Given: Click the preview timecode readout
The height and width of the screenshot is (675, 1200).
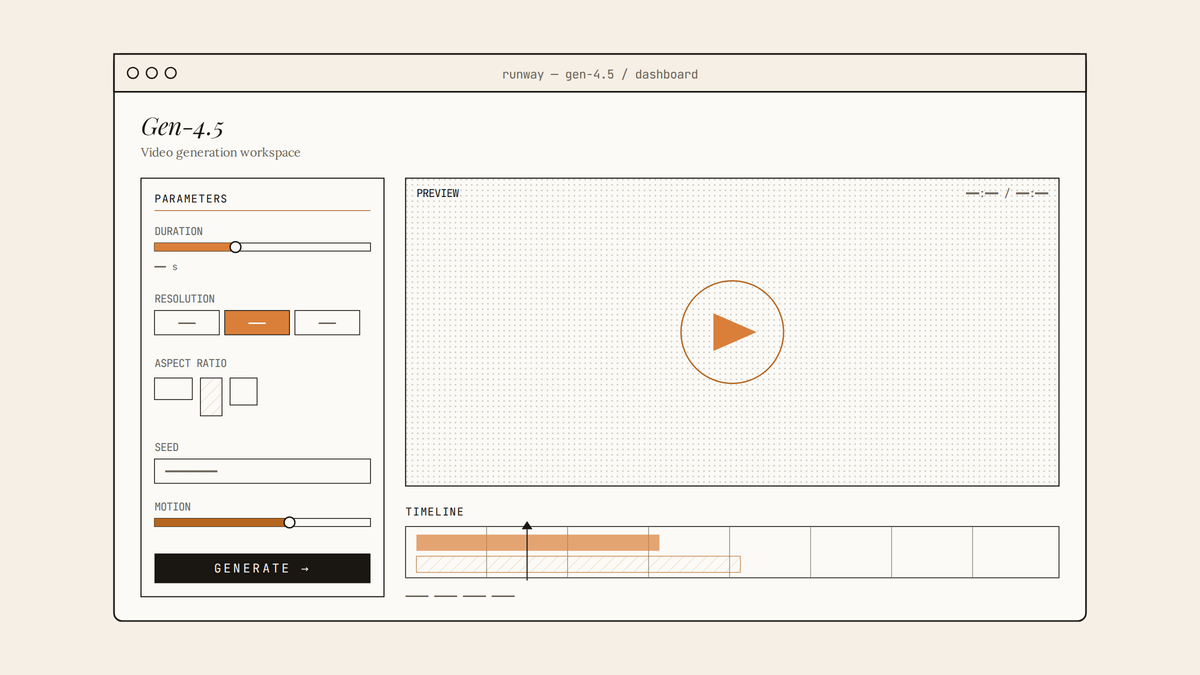Looking at the screenshot, I should pos(1007,193).
